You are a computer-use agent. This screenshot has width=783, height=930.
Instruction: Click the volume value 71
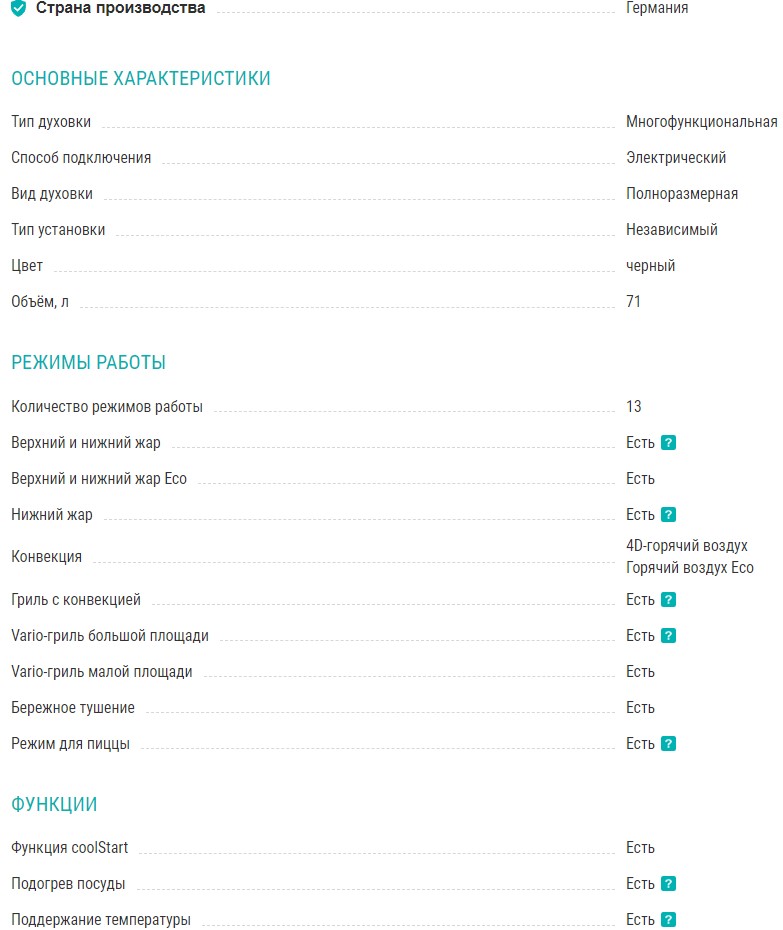pyautogui.click(x=634, y=302)
